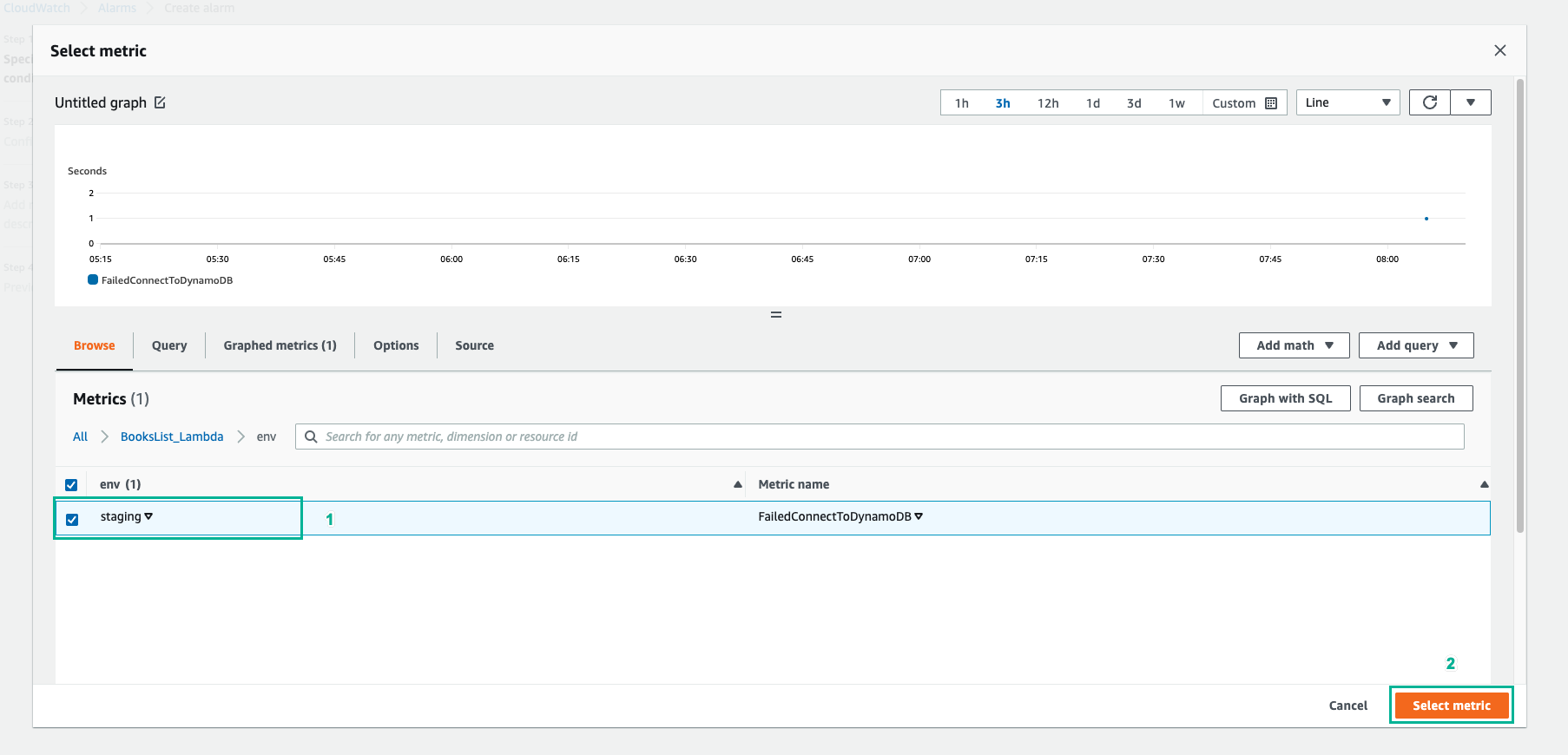Click the dialog vertical scrollbar

coord(1519,305)
